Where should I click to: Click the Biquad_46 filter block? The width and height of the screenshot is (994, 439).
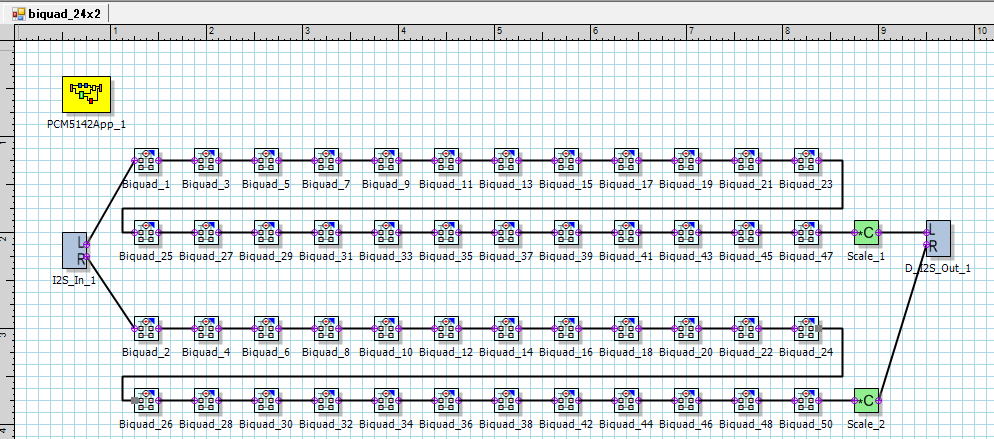[x=686, y=400]
